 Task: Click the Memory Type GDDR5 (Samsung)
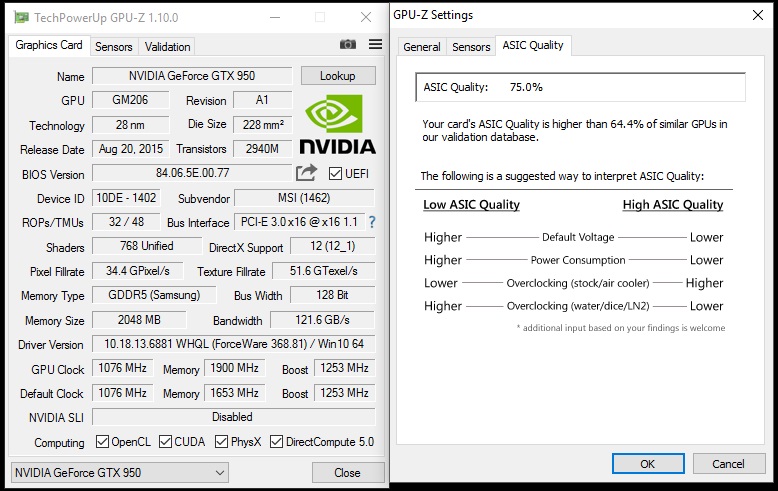coord(154,295)
